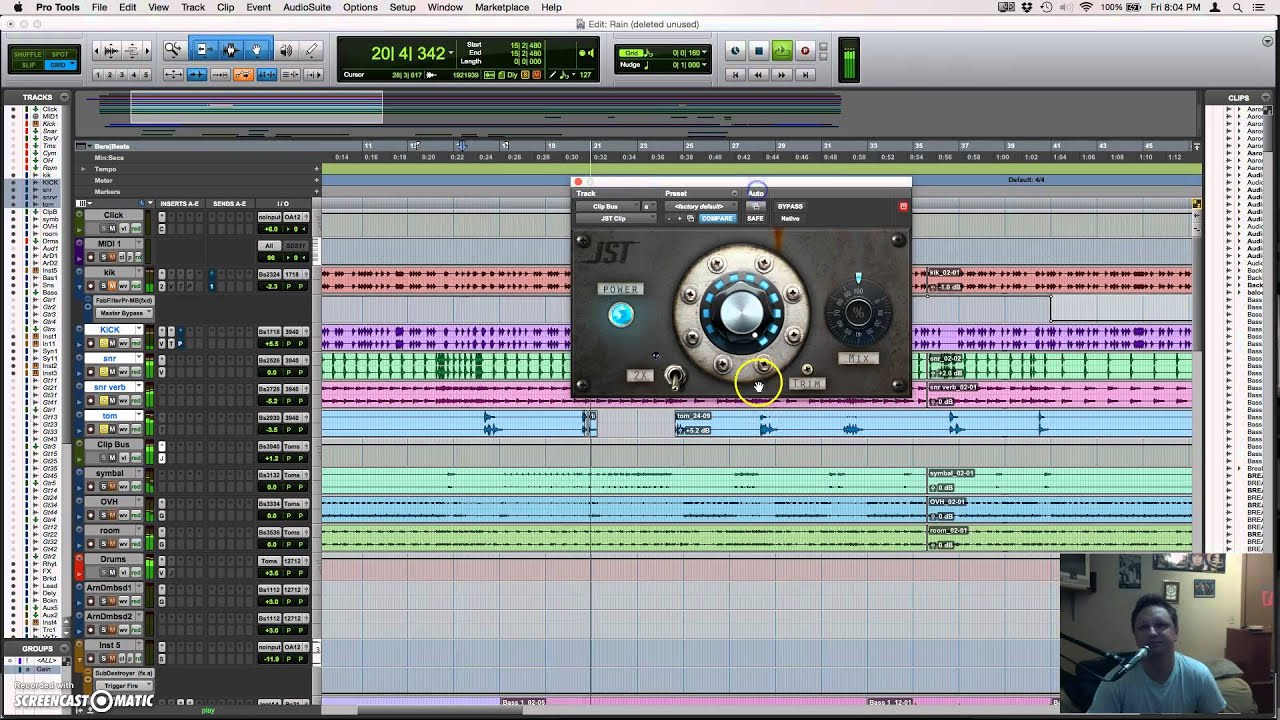Open the AudioSuite menu

(307, 7)
